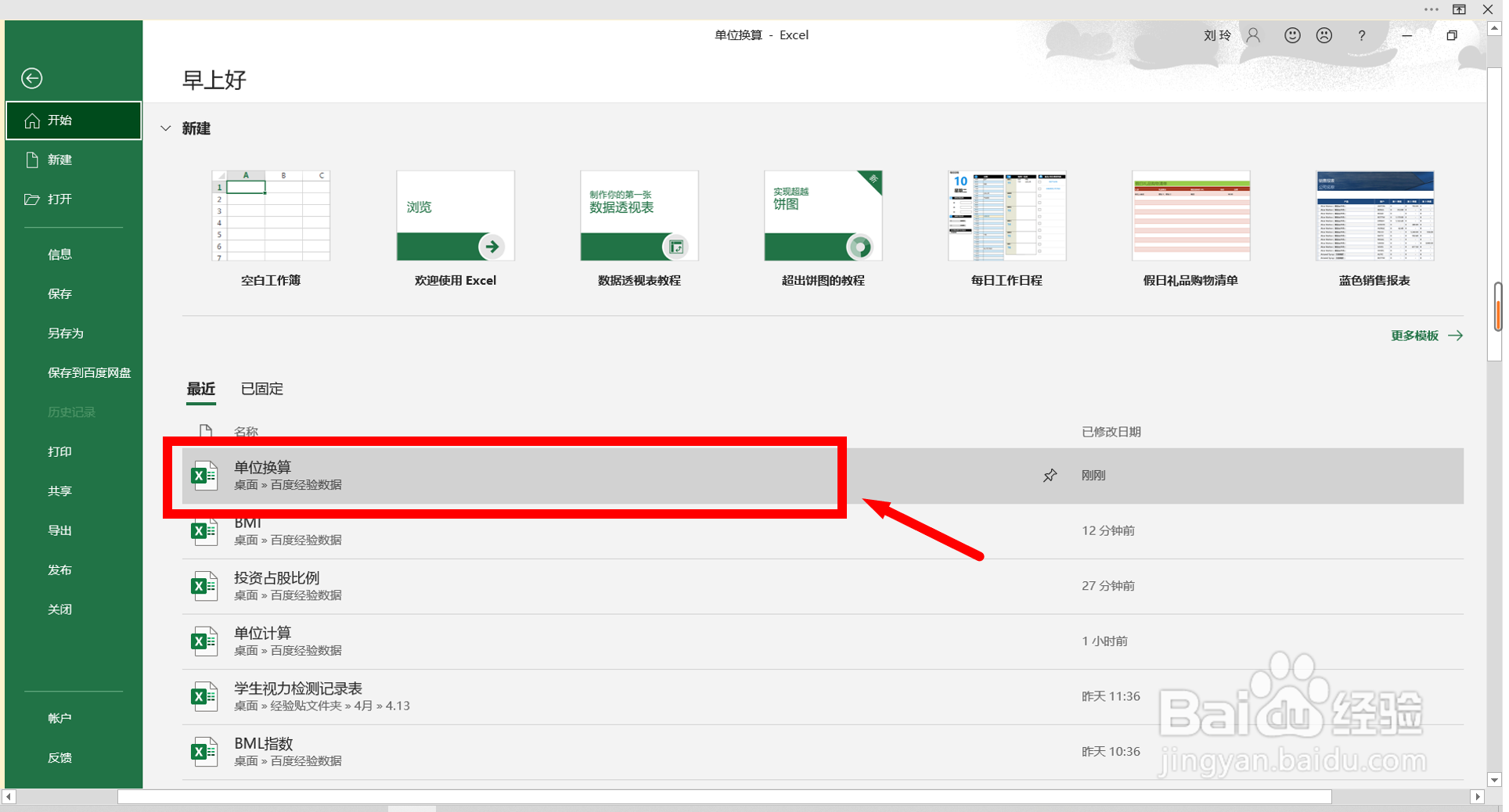Click the horizontal scrollbar right arrow
This screenshot has height=812, width=1509.
point(1477,796)
